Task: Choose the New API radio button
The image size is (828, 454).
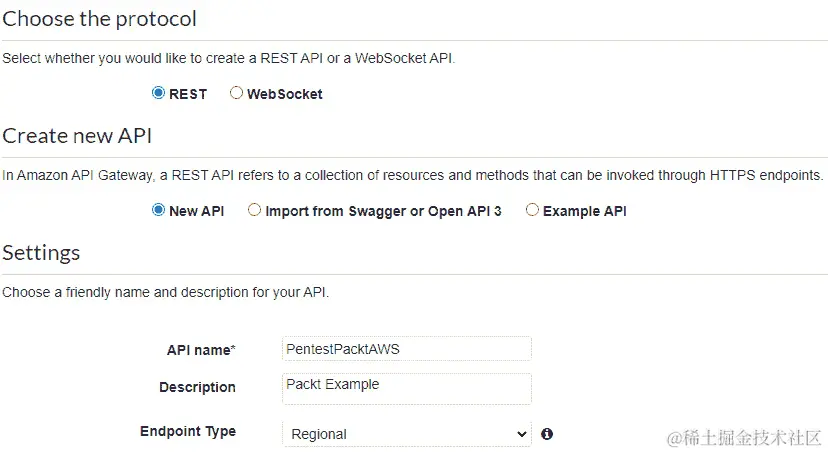Action: tap(158, 210)
